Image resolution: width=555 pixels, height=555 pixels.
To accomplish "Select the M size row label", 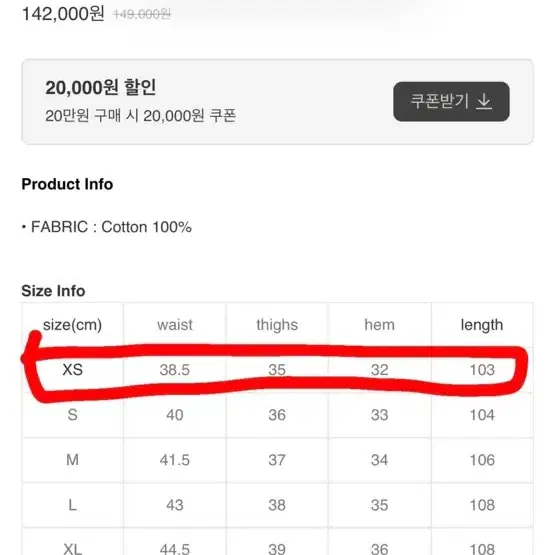I will click(x=73, y=460).
